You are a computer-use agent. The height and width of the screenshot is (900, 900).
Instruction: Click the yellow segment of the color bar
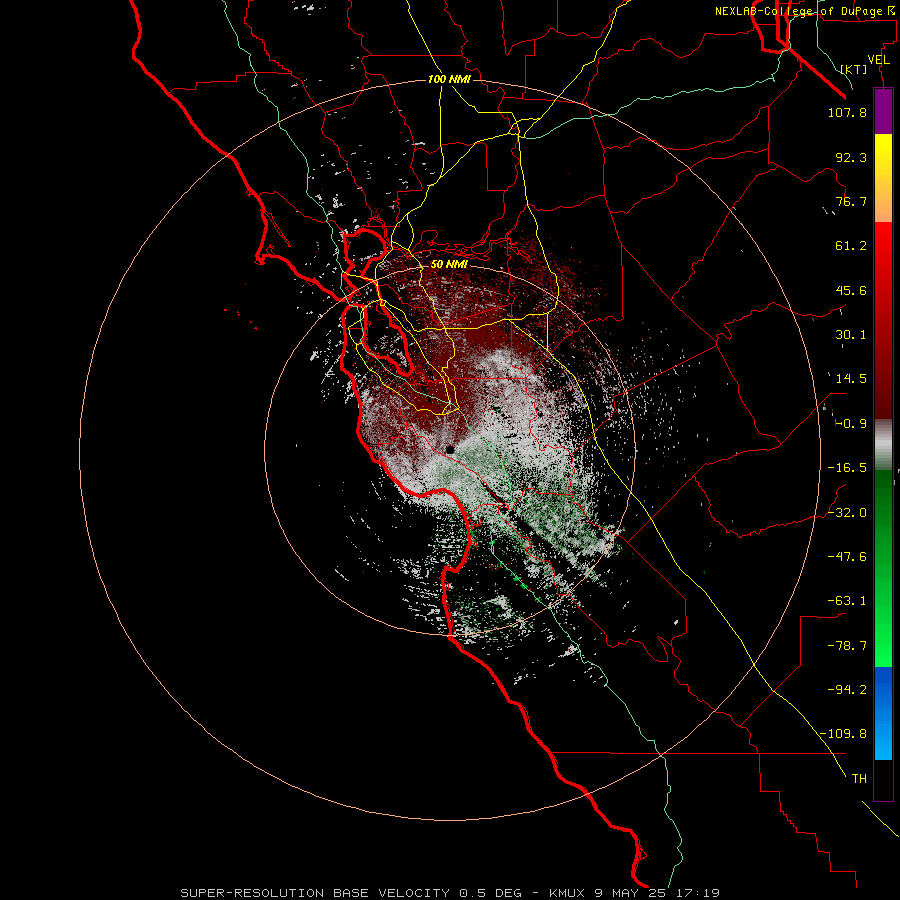(883, 178)
